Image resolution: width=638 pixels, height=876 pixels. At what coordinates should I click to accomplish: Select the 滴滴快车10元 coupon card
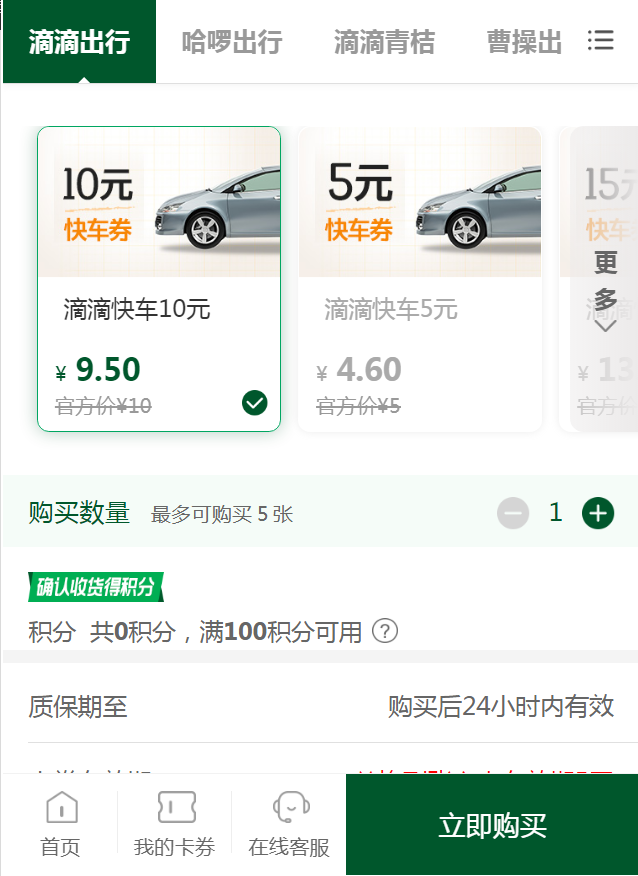pos(159,310)
